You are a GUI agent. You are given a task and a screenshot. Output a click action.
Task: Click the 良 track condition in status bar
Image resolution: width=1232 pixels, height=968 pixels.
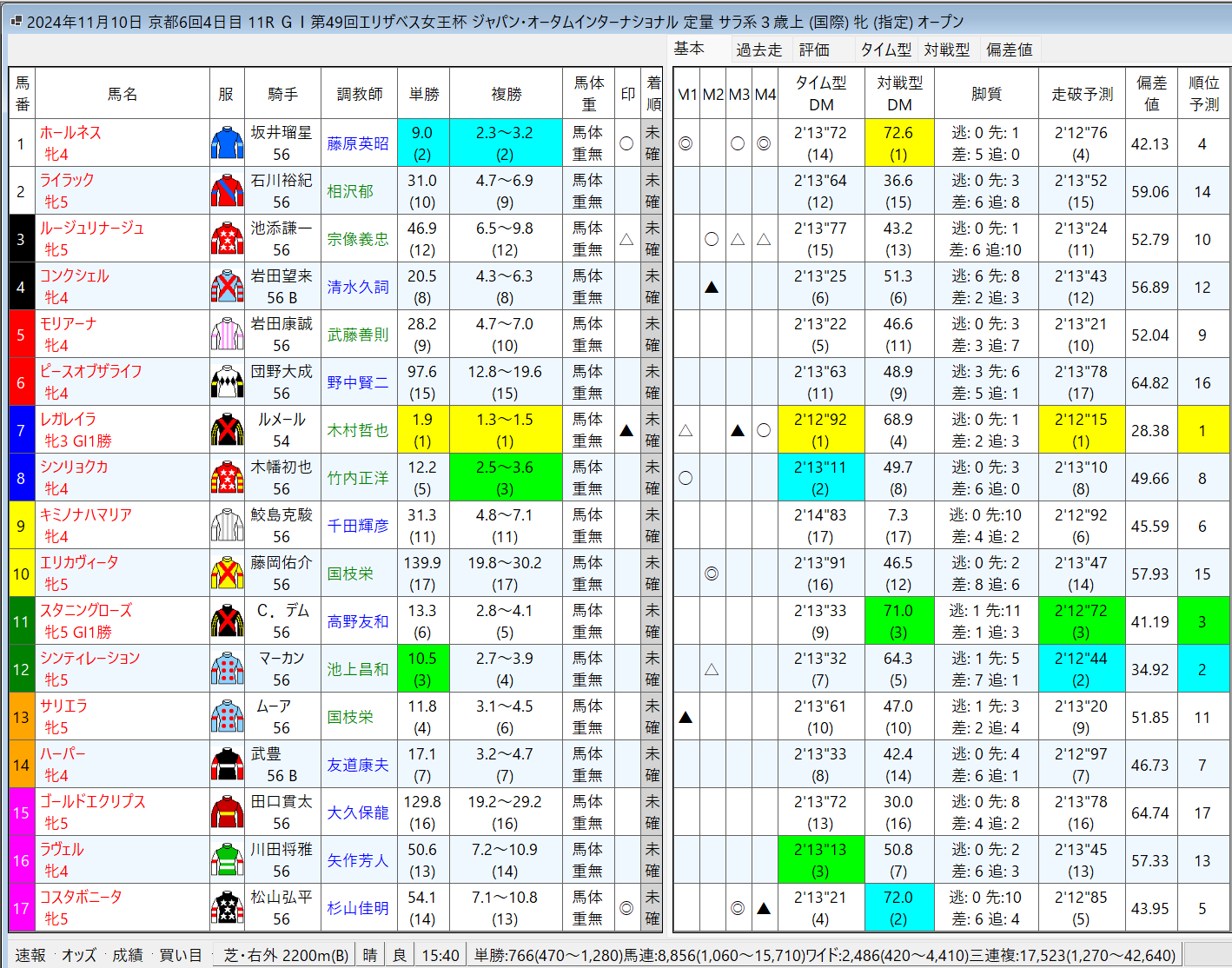click(x=399, y=955)
